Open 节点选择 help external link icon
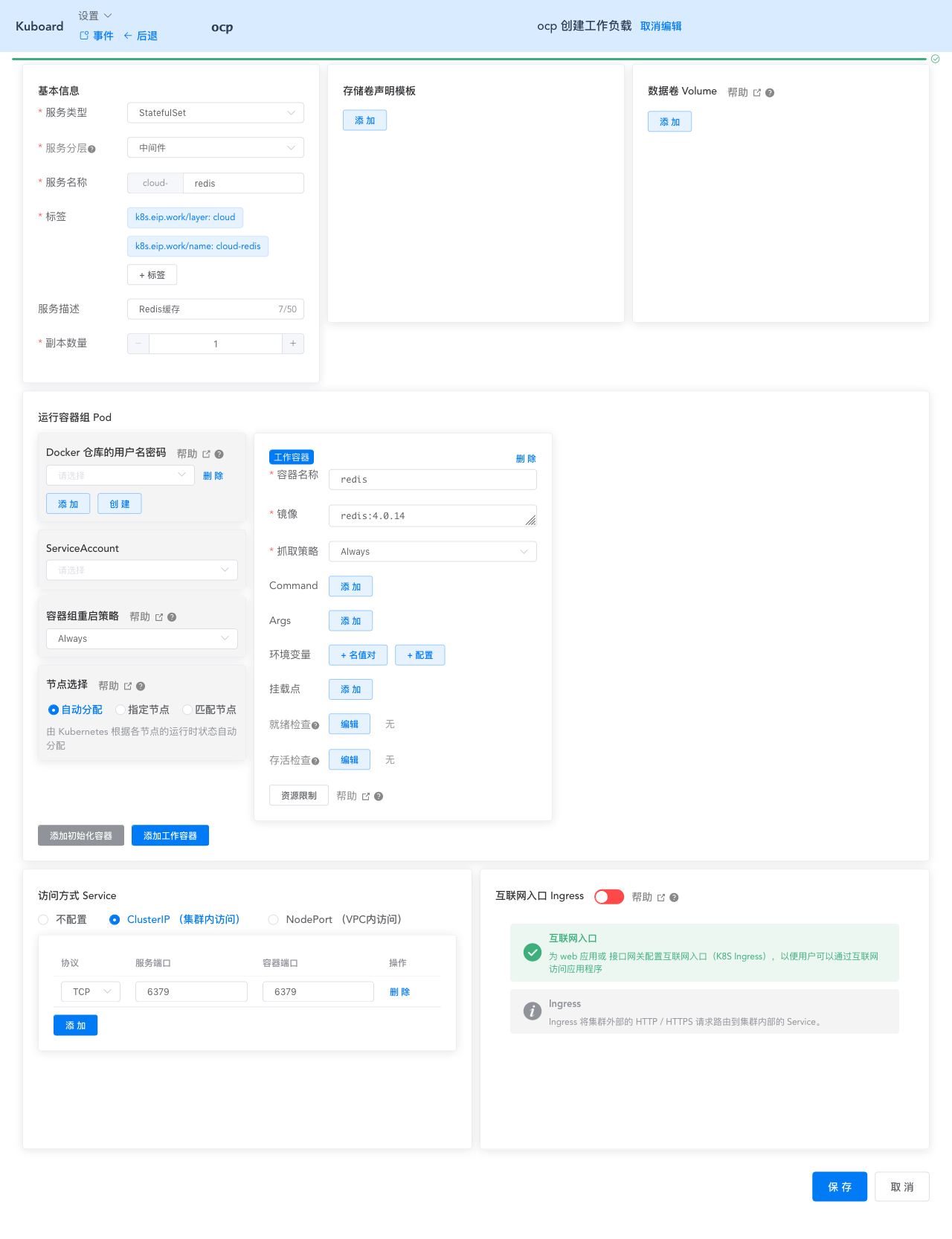Screen dimensions: 952x1239 click(128, 686)
